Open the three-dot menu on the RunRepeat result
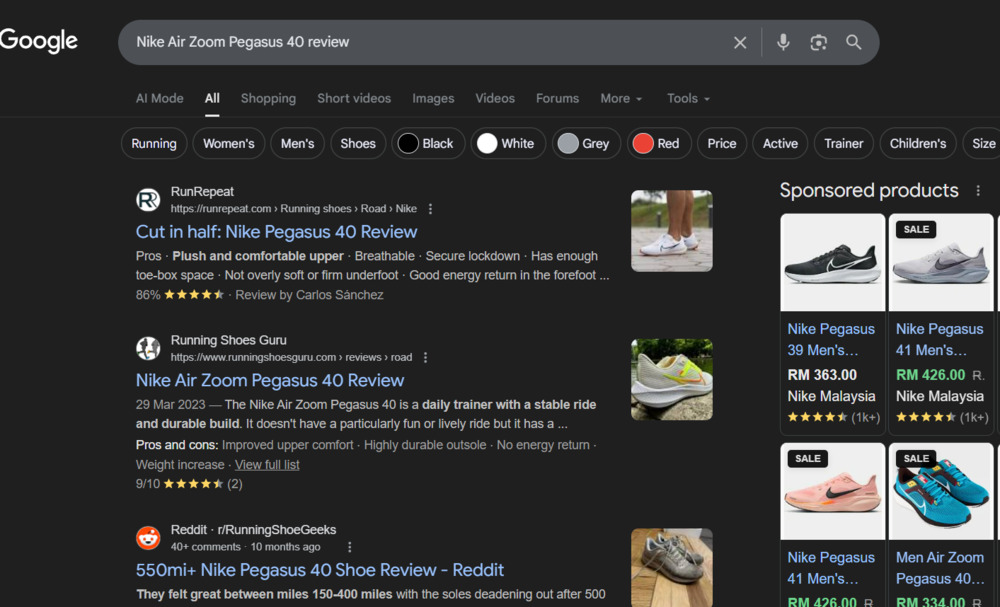Image resolution: width=1000 pixels, height=607 pixels. coord(430,208)
